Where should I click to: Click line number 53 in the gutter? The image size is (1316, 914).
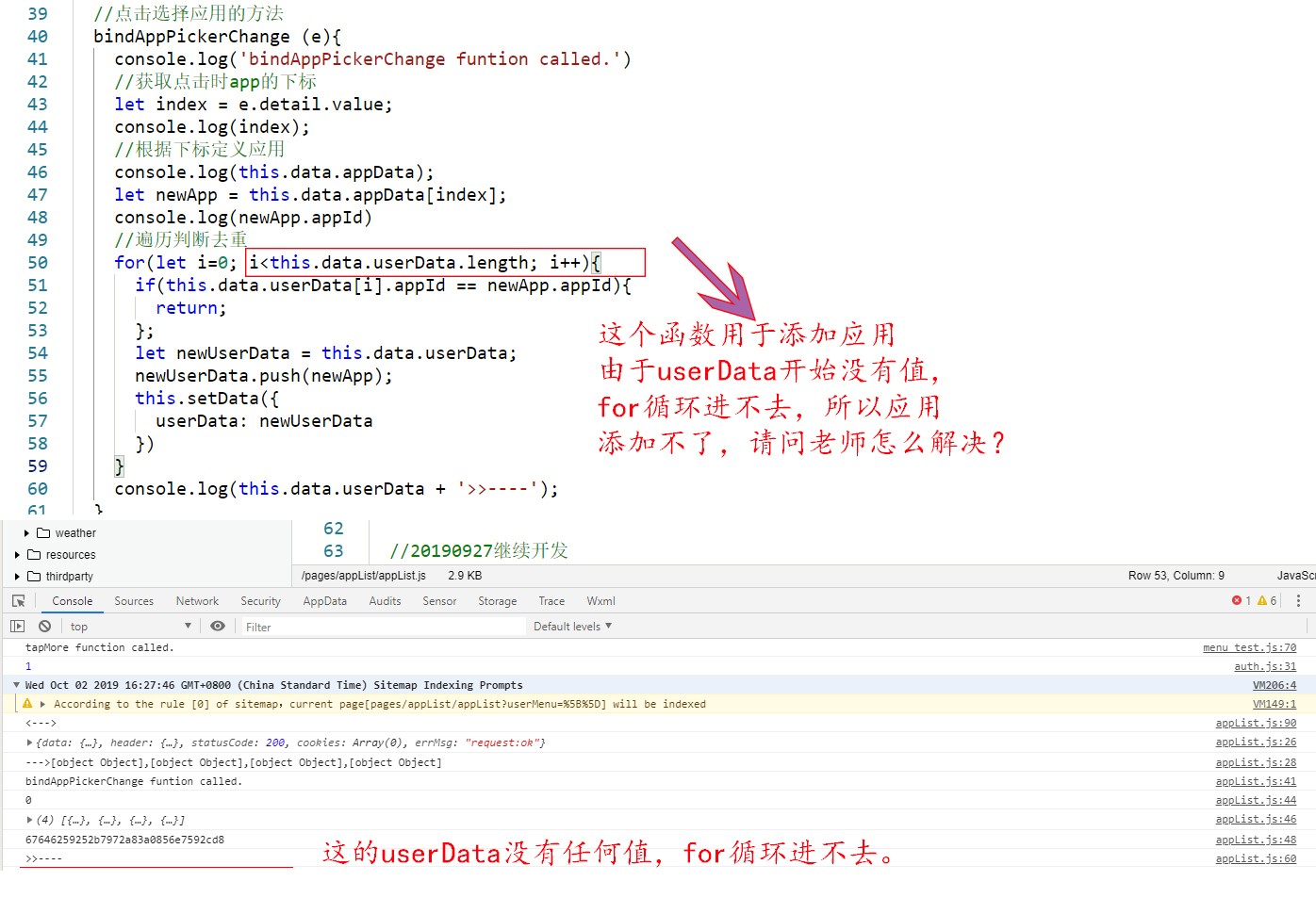pyautogui.click(x=38, y=330)
